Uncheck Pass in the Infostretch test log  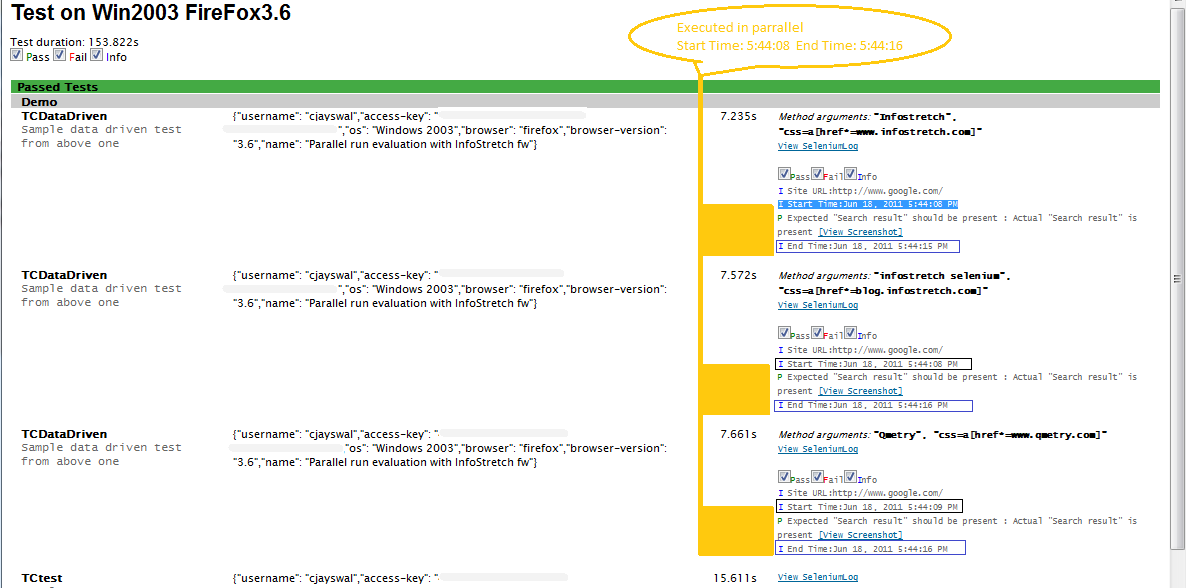tap(784, 174)
